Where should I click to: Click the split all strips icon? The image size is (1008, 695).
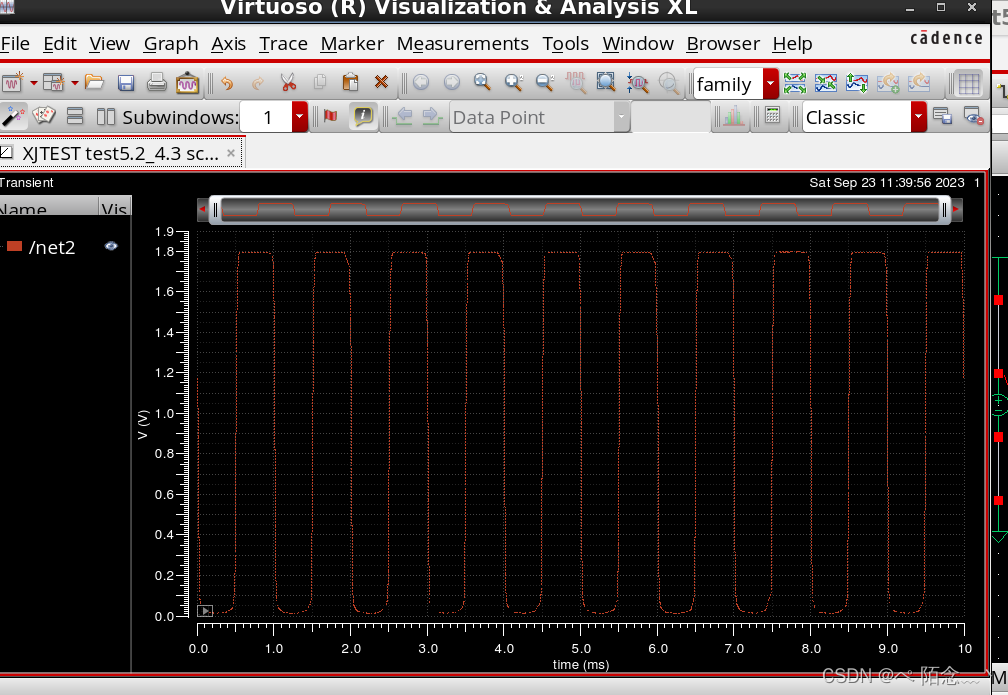pos(795,83)
